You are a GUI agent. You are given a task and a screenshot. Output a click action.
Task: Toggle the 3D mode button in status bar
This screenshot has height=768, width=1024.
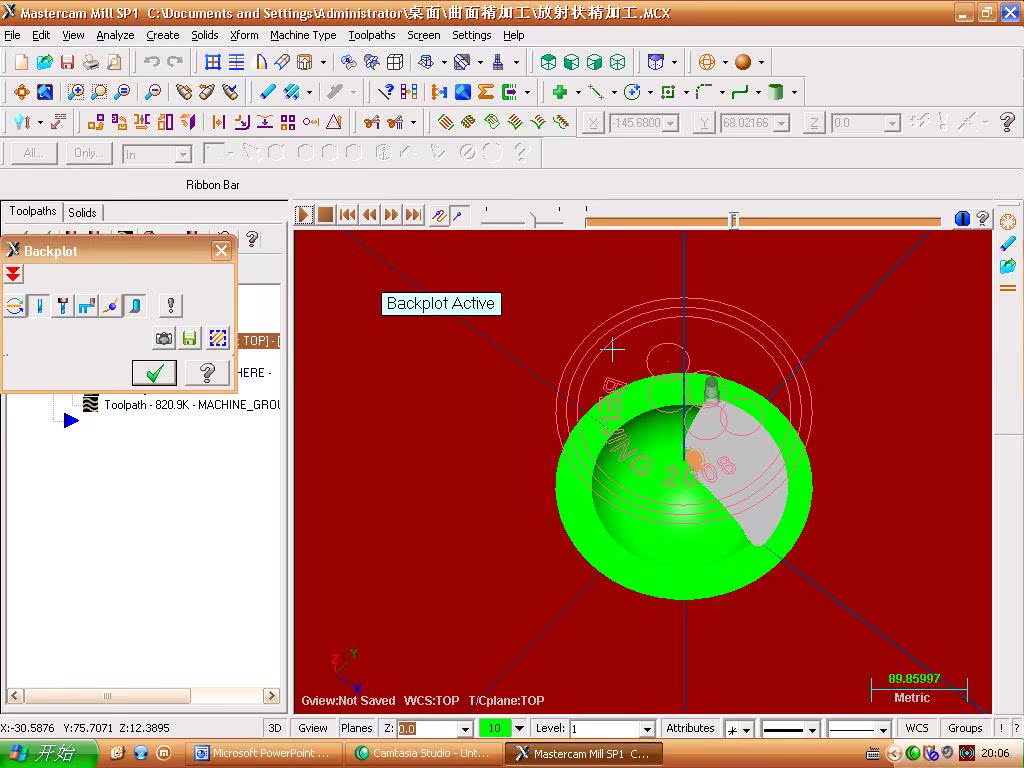pos(275,728)
